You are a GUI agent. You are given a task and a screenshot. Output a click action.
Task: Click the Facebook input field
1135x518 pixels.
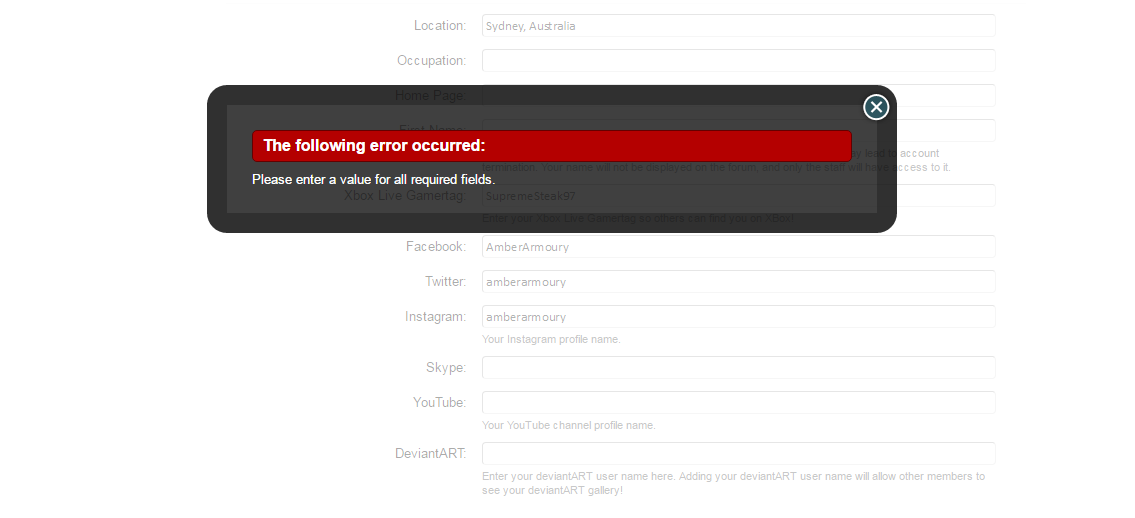point(738,247)
